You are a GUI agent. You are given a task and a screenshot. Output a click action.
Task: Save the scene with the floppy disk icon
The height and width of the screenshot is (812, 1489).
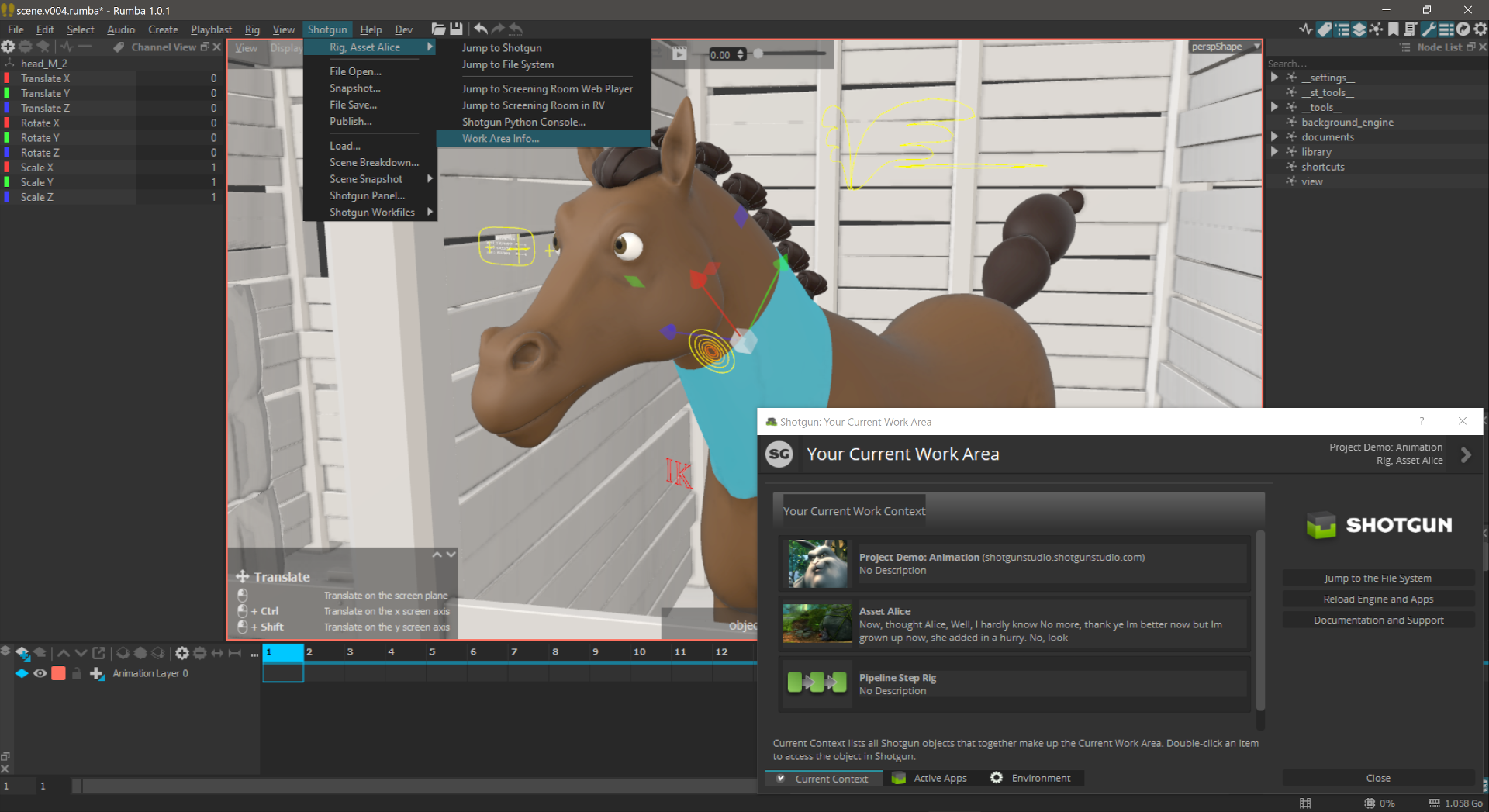pyautogui.click(x=457, y=29)
